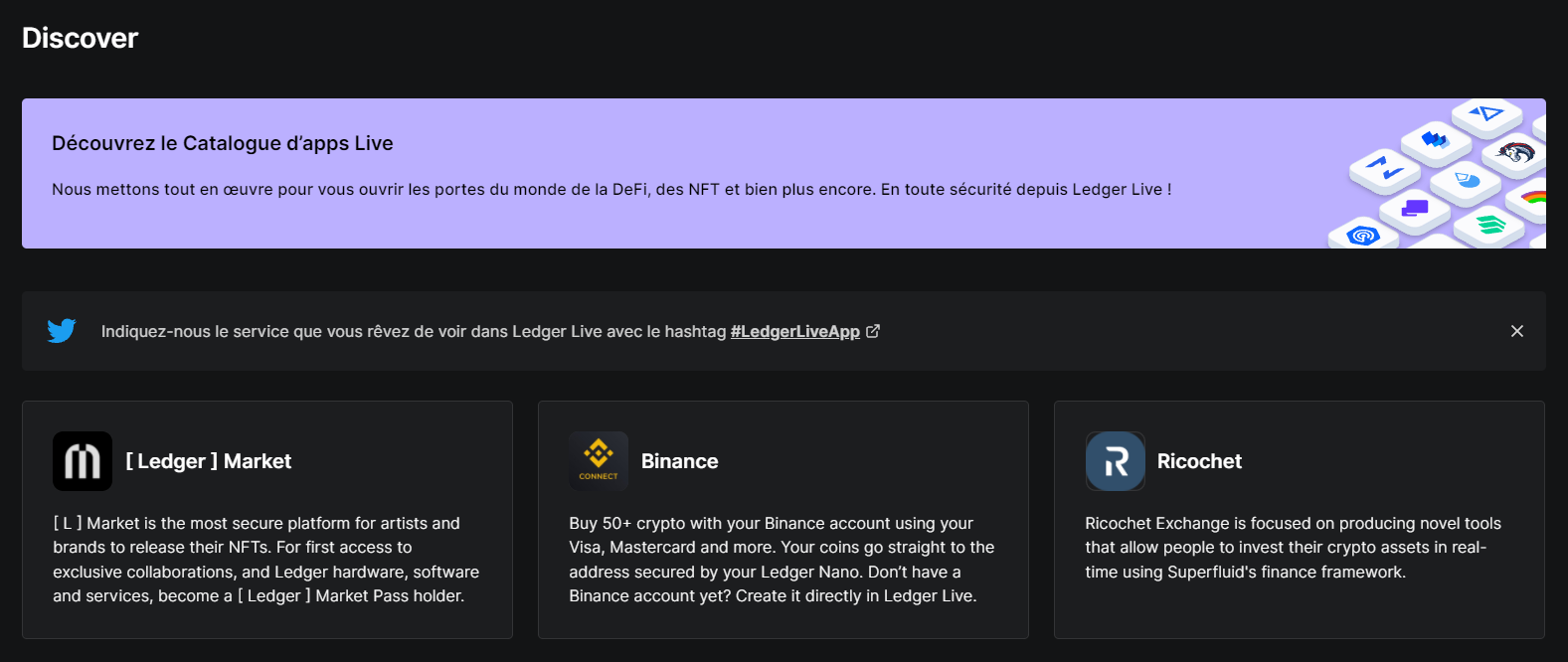Image resolution: width=1568 pixels, height=662 pixels.
Task: Click the purple stacked-cards tile in the banner
Action: tap(1414, 207)
